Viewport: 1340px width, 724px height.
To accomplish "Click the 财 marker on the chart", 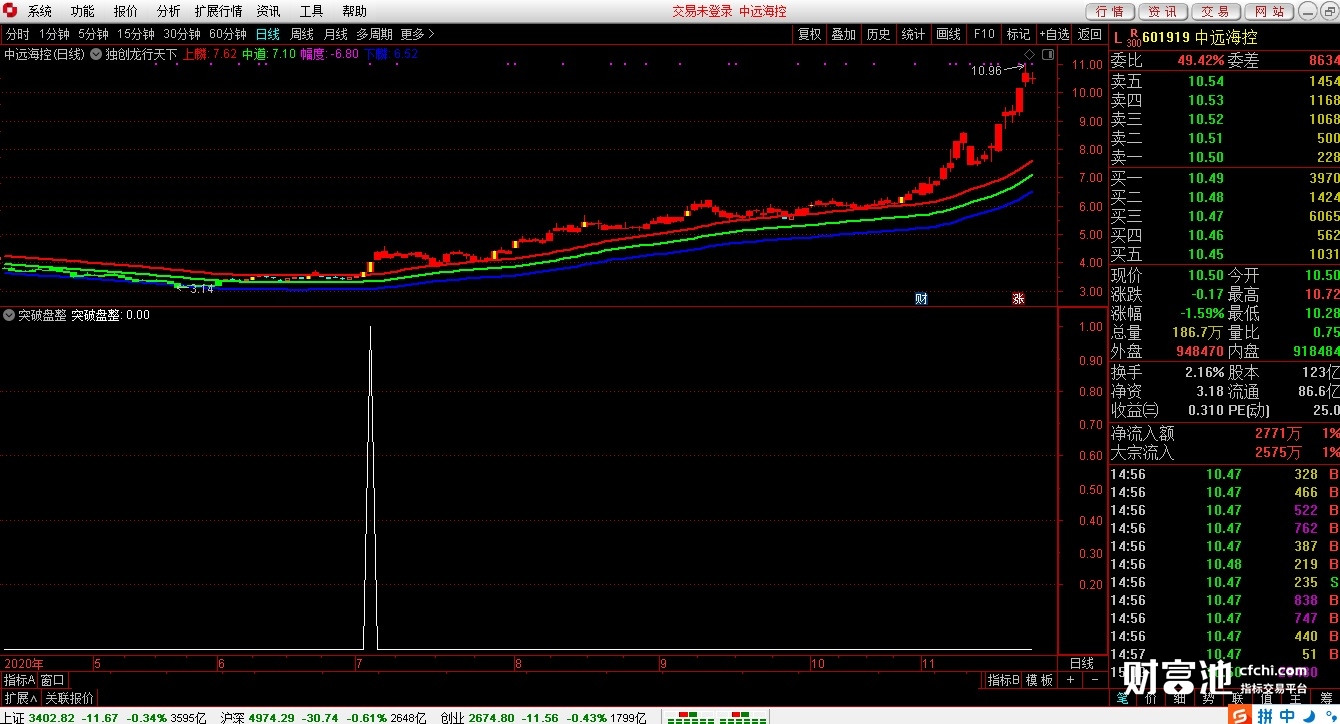I will [x=921, y=298].
